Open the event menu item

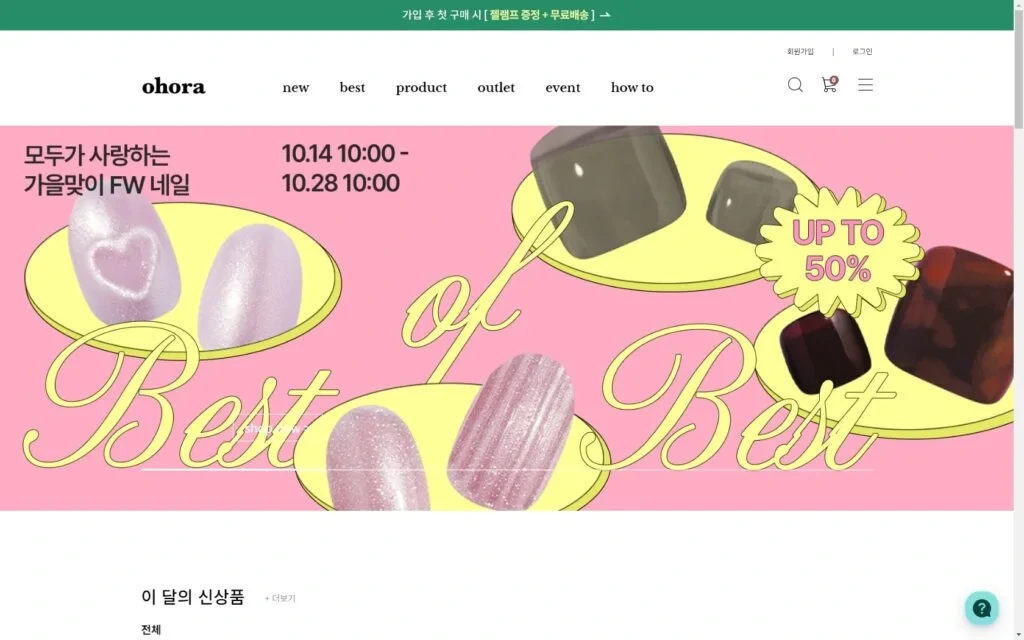point(563,88)
